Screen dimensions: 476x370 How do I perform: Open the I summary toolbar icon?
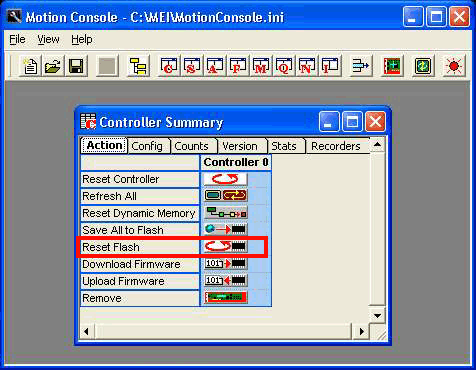(330, 65)
